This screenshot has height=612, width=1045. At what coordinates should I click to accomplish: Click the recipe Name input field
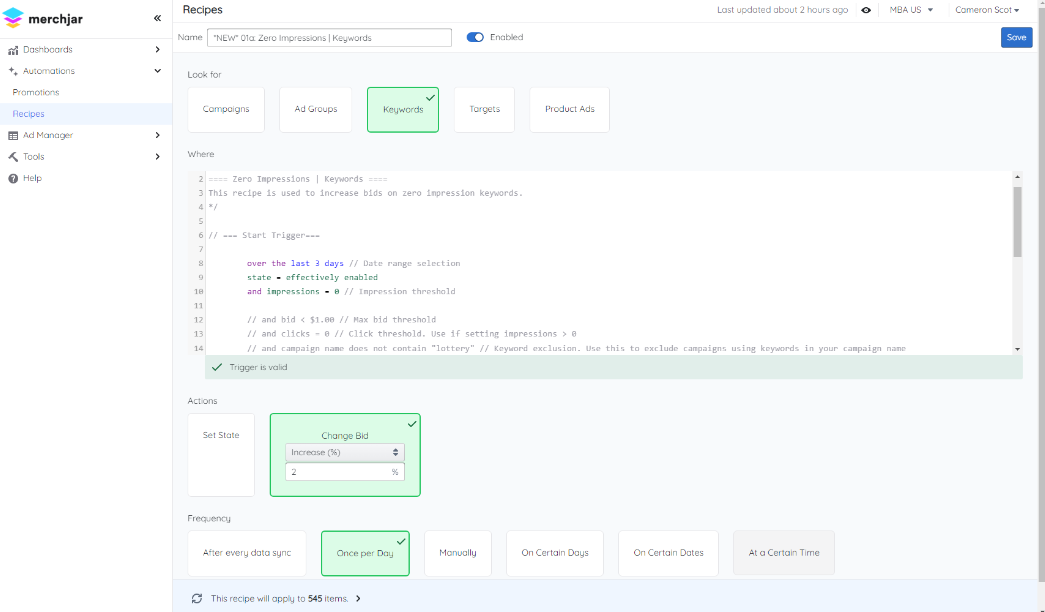pyautogui.click(x=329, y=37)
